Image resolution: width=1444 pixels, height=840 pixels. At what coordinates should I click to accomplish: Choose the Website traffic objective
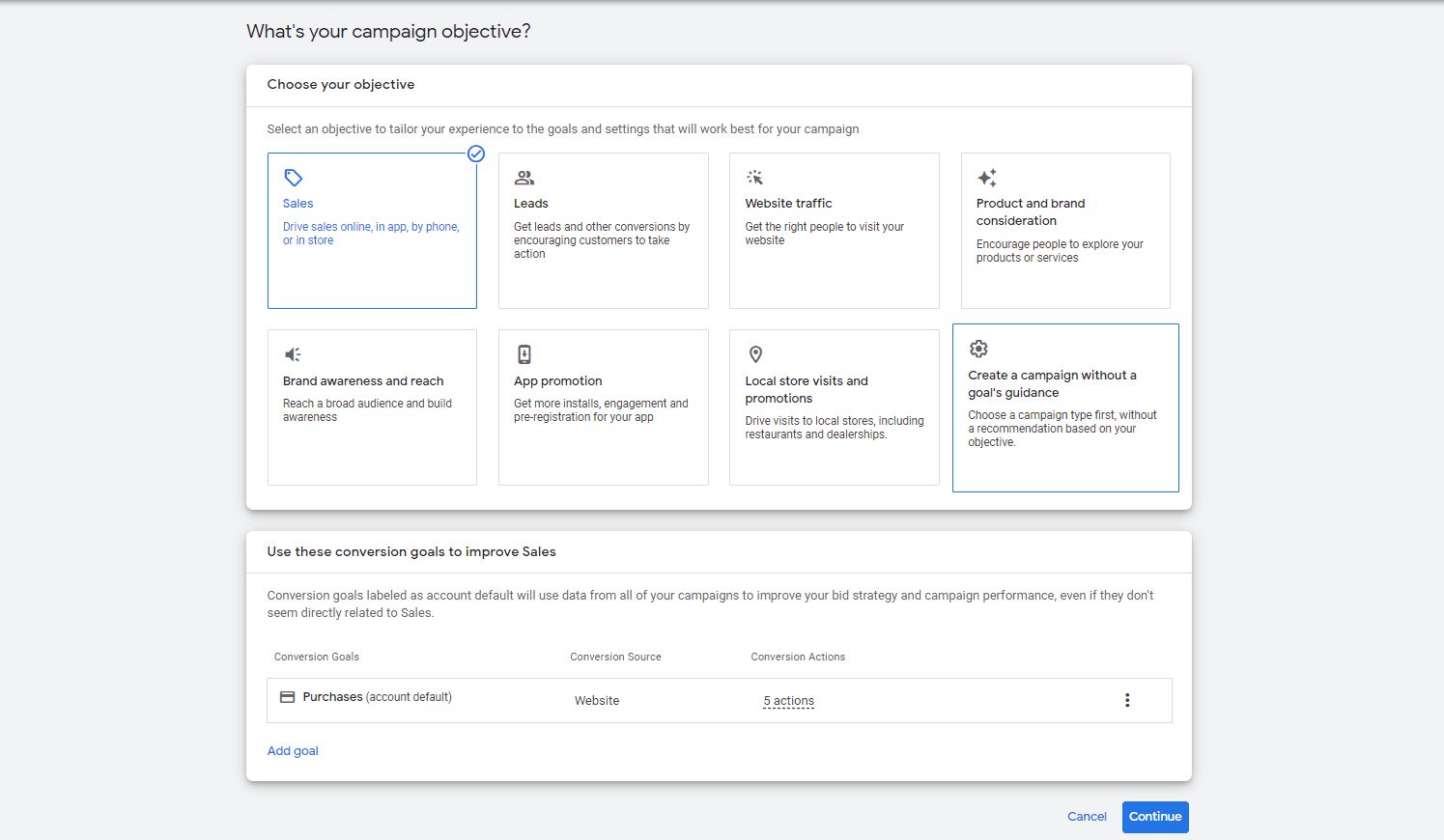(834, 231)
